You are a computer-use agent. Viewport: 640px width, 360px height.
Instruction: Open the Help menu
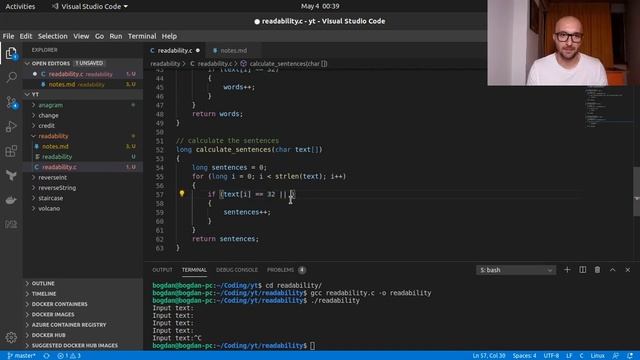(169, 36)
